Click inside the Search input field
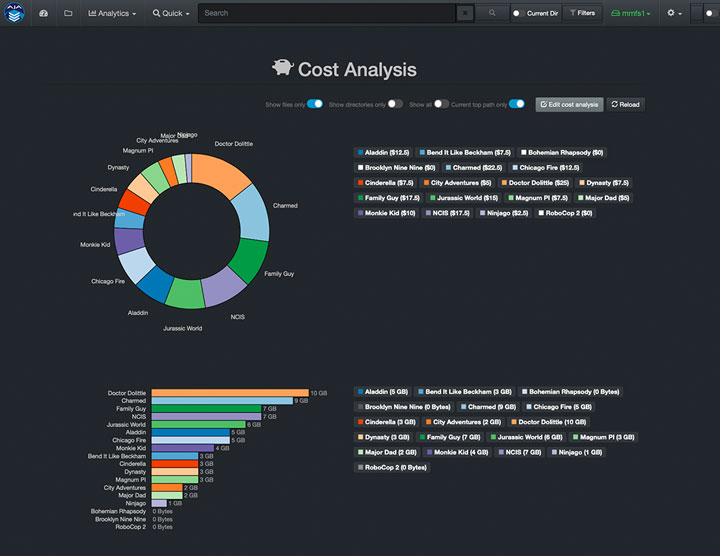This screenshot has height=556, width=720. tap(327, 13)
